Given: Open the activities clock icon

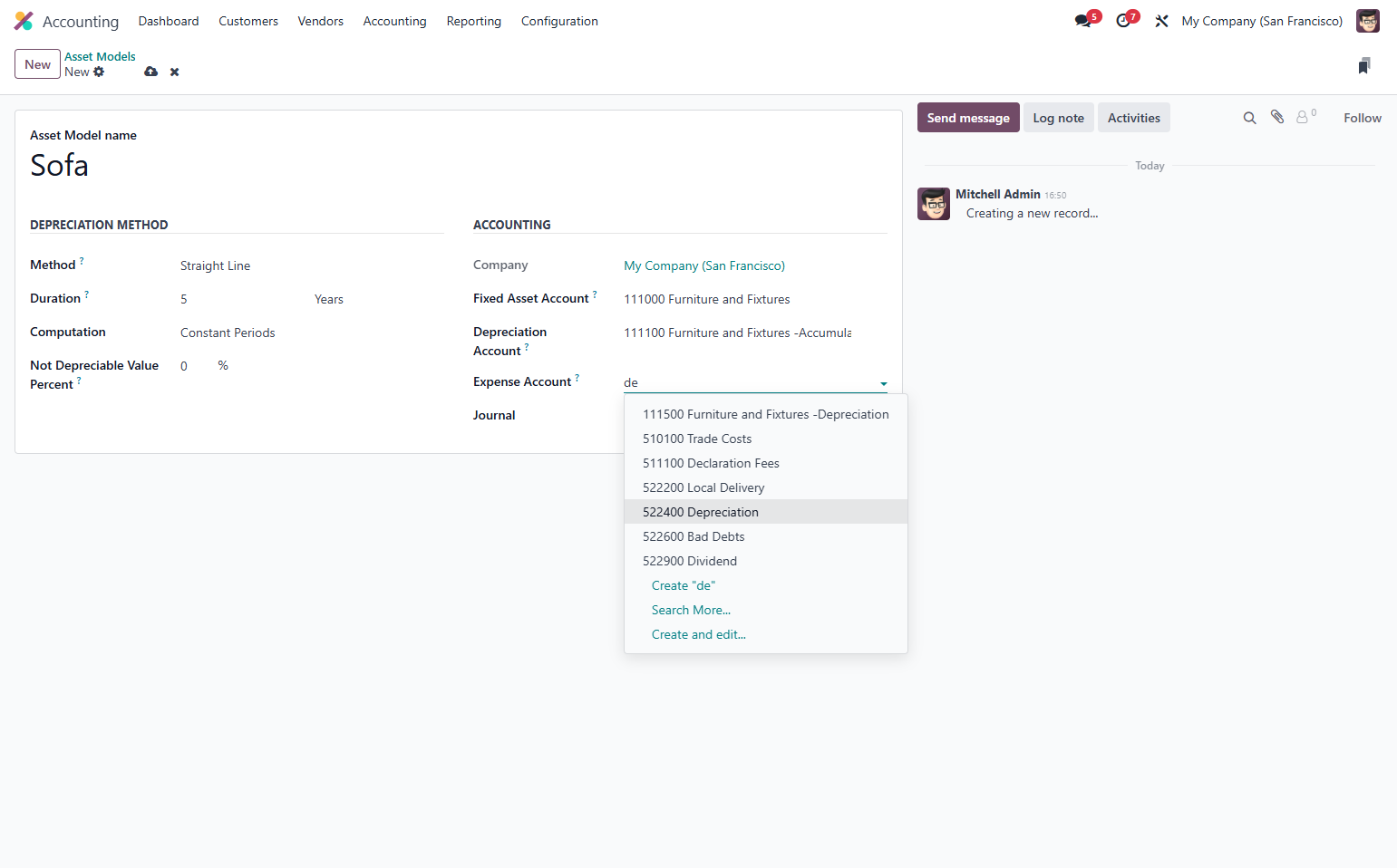Looking at the screenshot, I should pos(1124,21).
